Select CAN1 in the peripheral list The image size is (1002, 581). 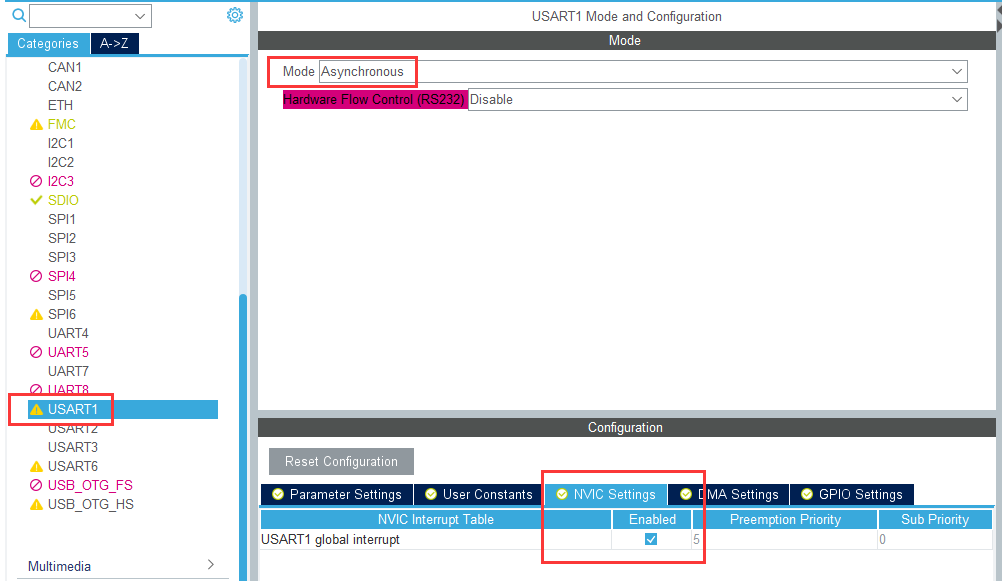click(65, 67)
